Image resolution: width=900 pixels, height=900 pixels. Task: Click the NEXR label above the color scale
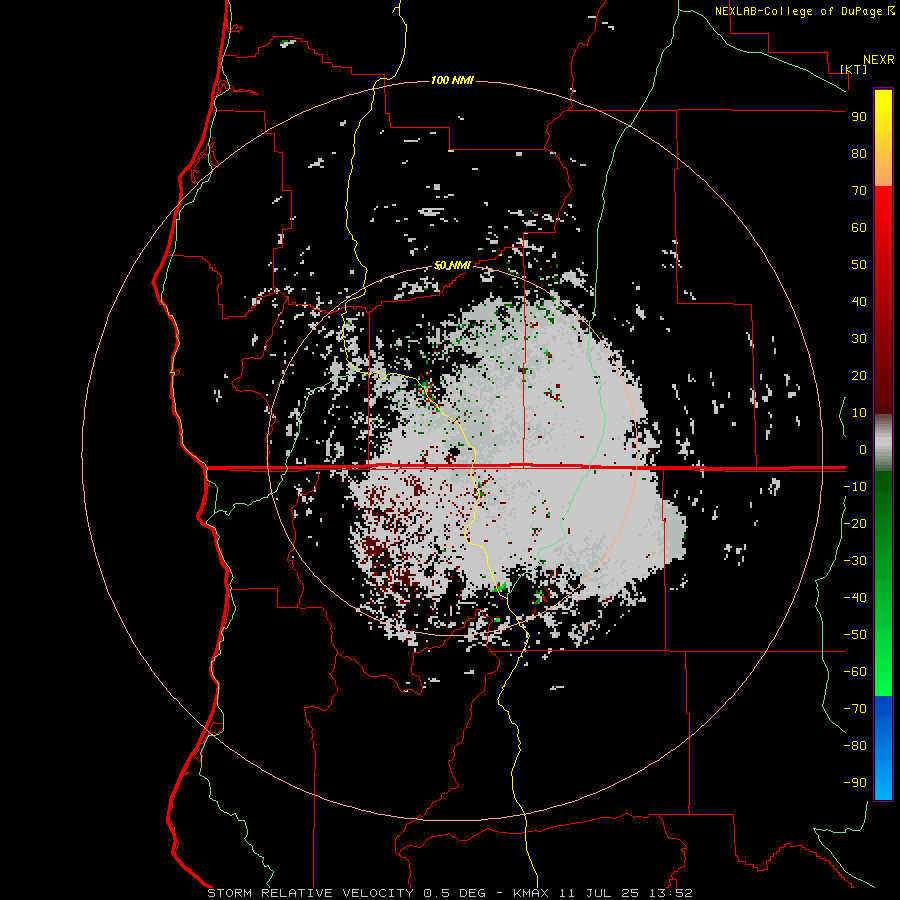pos(879,60)
